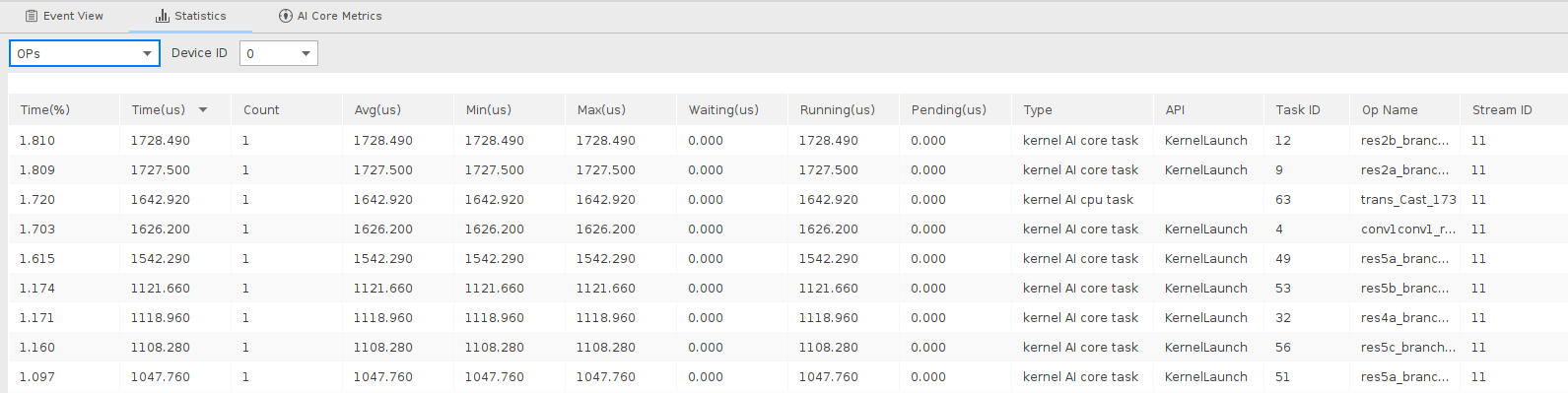Image resolution: width=1568 pixels, height=393 pixels.
Task: Select the Statistics tab
Action: pyautogui.click(x=191, y=16)
